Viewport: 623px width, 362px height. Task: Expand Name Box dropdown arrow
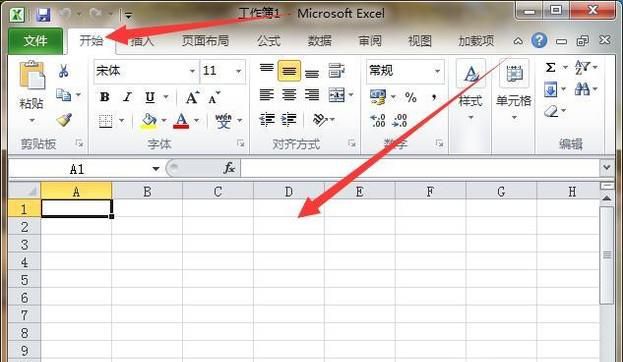click(156, 169)
